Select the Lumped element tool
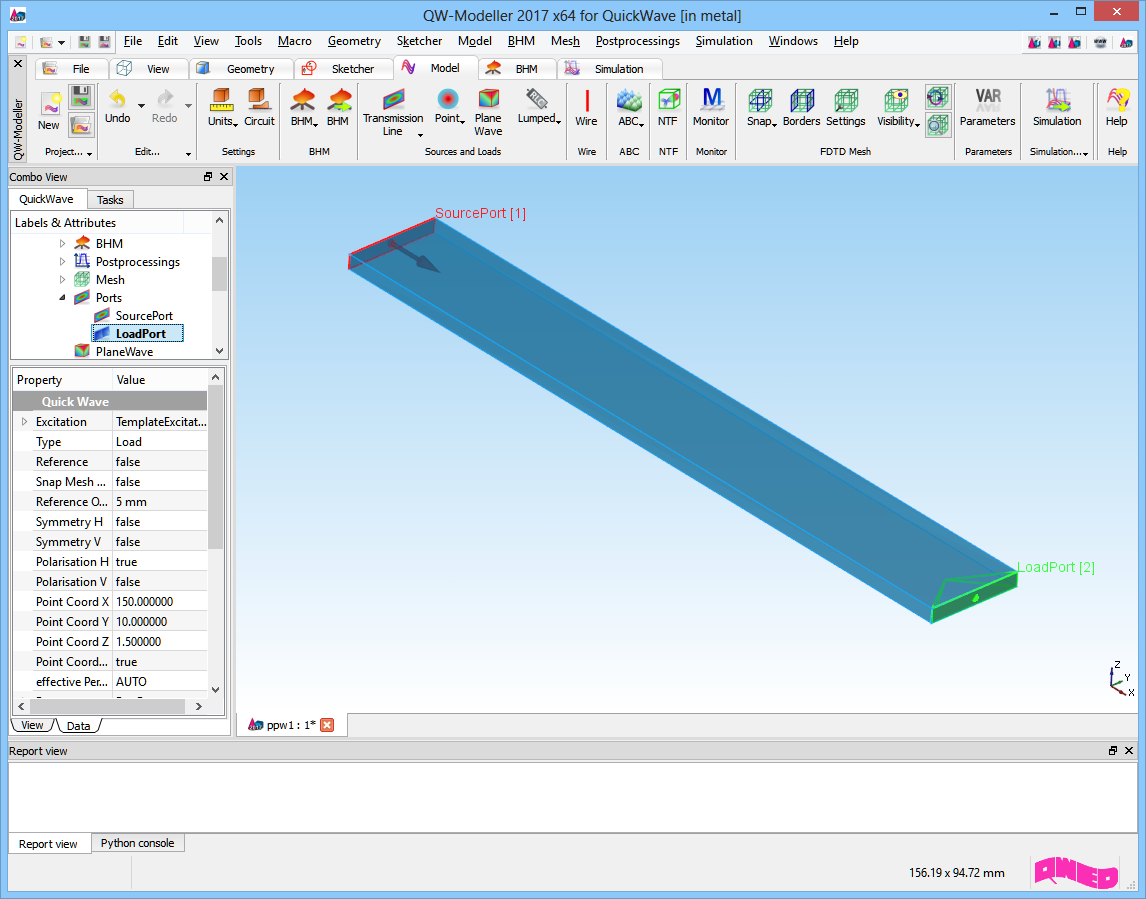Image resolution: width=1146 pixels, height=899 pixels. coord(538,107)
